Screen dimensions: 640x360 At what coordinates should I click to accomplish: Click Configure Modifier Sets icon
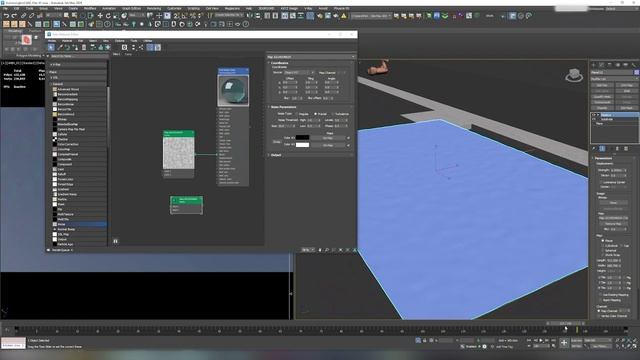pyautogui.click(x=626, y=149)
